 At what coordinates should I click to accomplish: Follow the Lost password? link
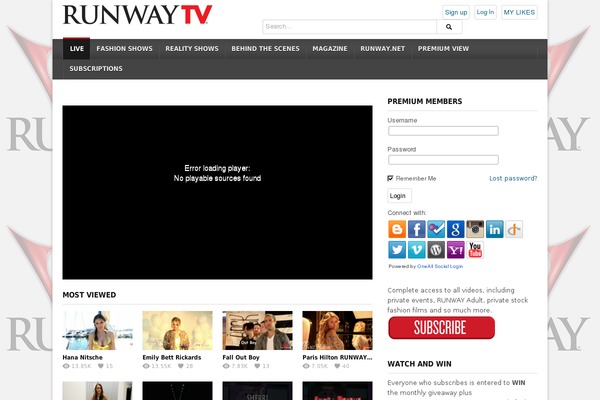513,178
